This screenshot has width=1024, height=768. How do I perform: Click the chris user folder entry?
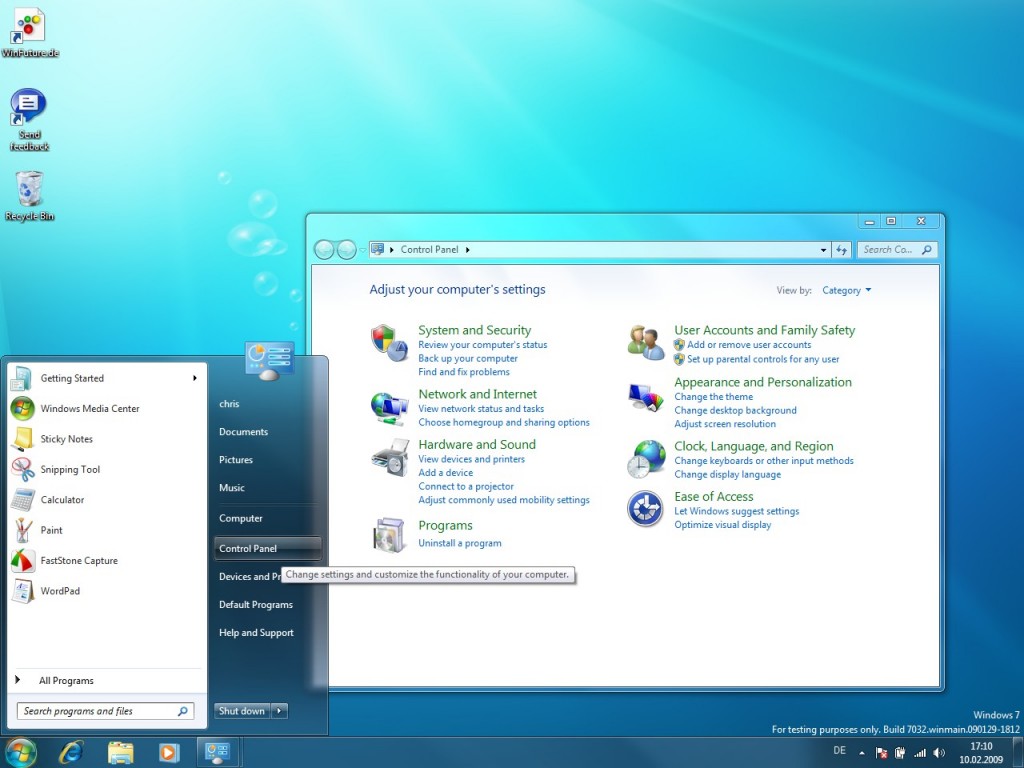point(229,404)
